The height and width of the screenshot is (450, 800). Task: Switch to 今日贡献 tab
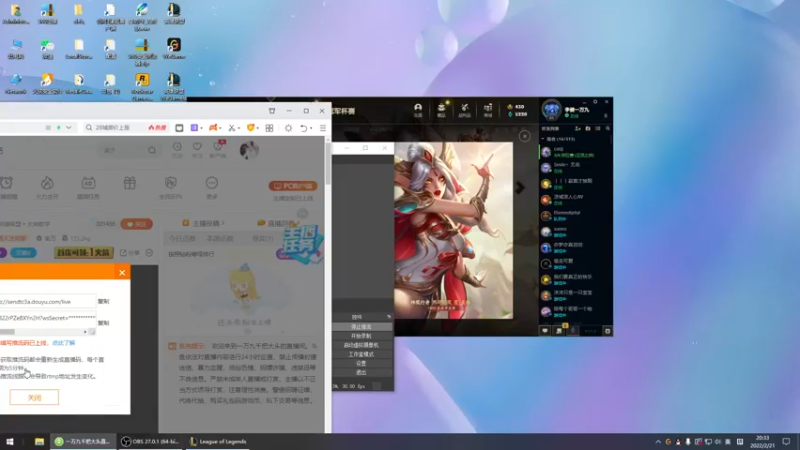[x=182, y=238]
